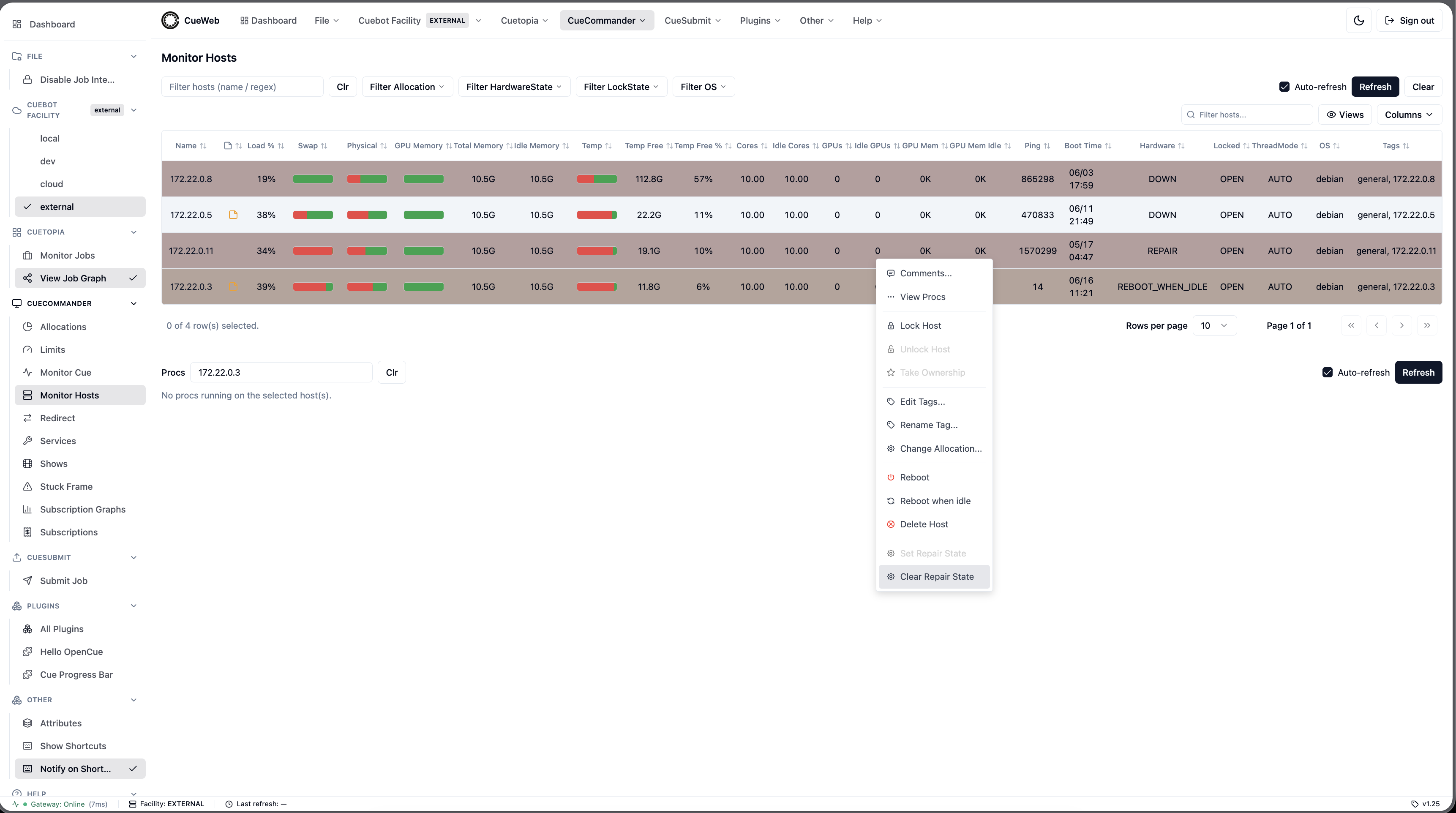Viewport: 1456px width, 813px height.
Task: Click the CueWeb logo icon
Action: [x=170, y=20]
